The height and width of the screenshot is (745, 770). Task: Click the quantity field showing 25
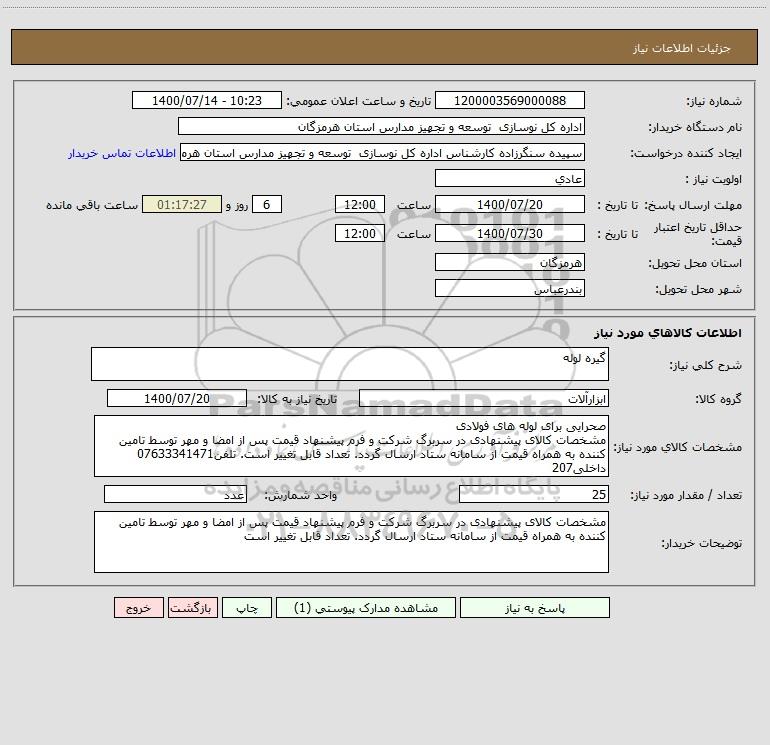[x=534, y=495]
